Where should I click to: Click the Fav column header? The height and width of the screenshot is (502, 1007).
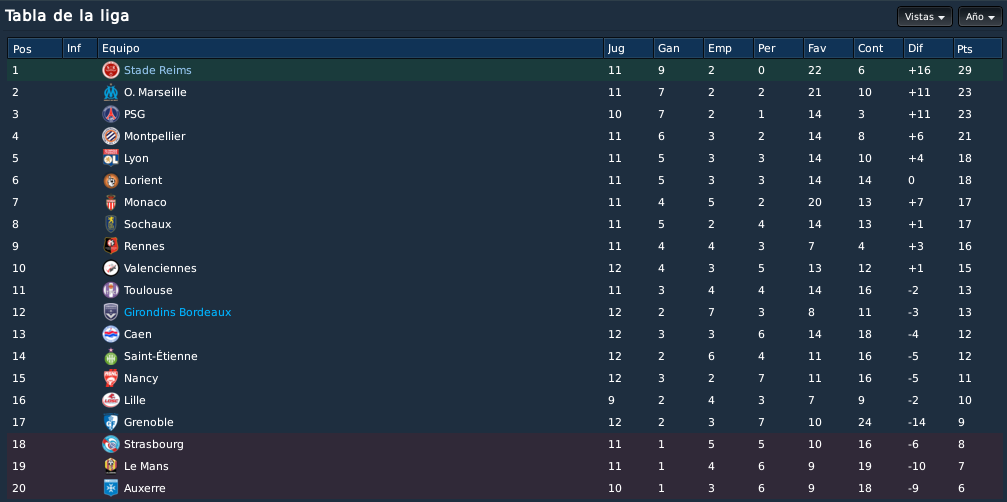tap(828, 48)
